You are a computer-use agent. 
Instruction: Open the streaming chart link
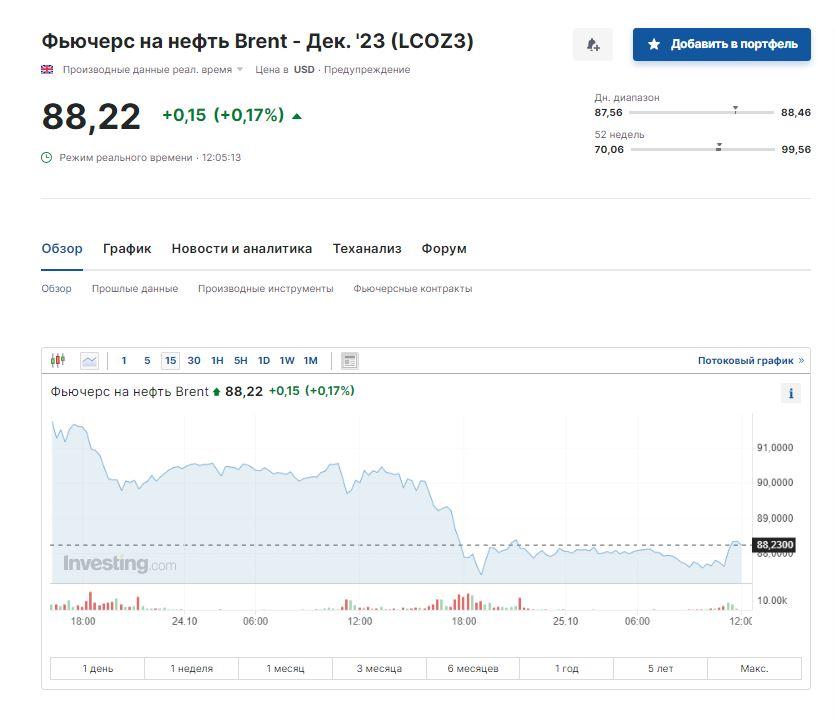point(750,360)
